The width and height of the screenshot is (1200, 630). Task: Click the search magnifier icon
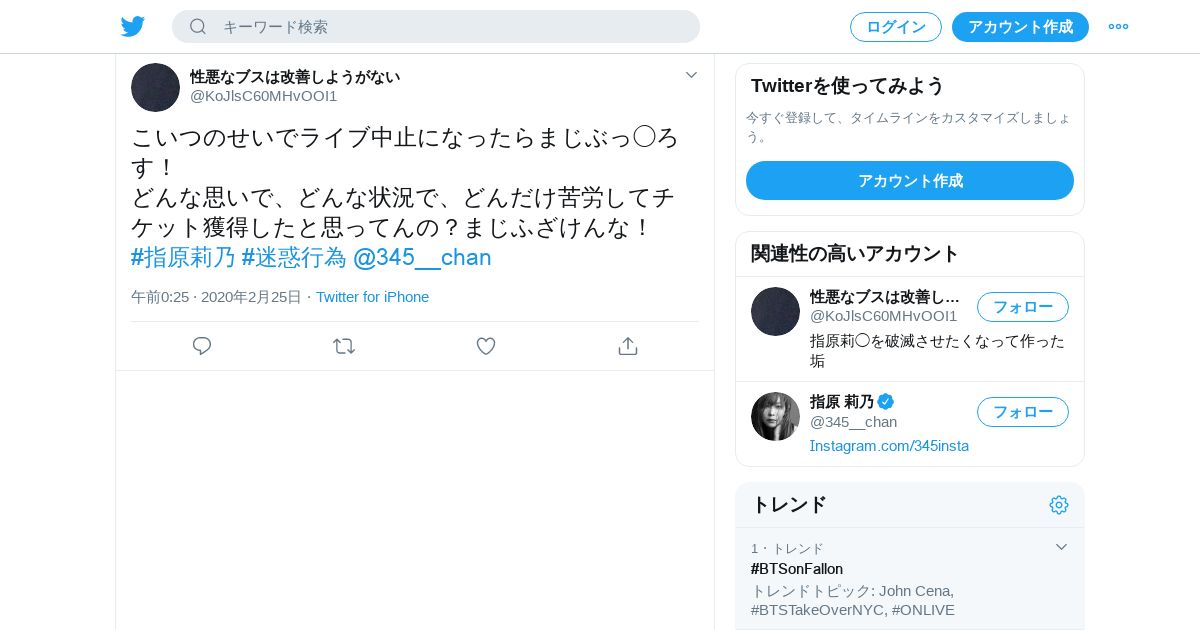point(198,27)
